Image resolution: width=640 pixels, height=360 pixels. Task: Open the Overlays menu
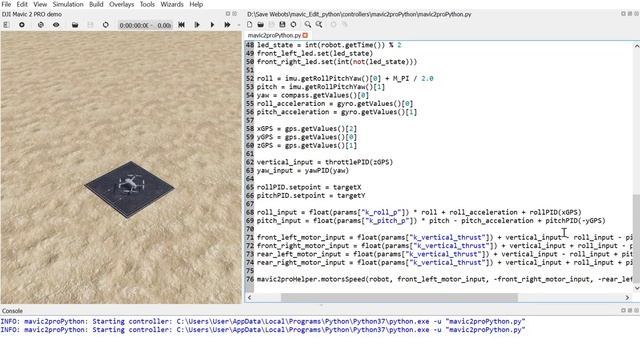tap(122, 4)
